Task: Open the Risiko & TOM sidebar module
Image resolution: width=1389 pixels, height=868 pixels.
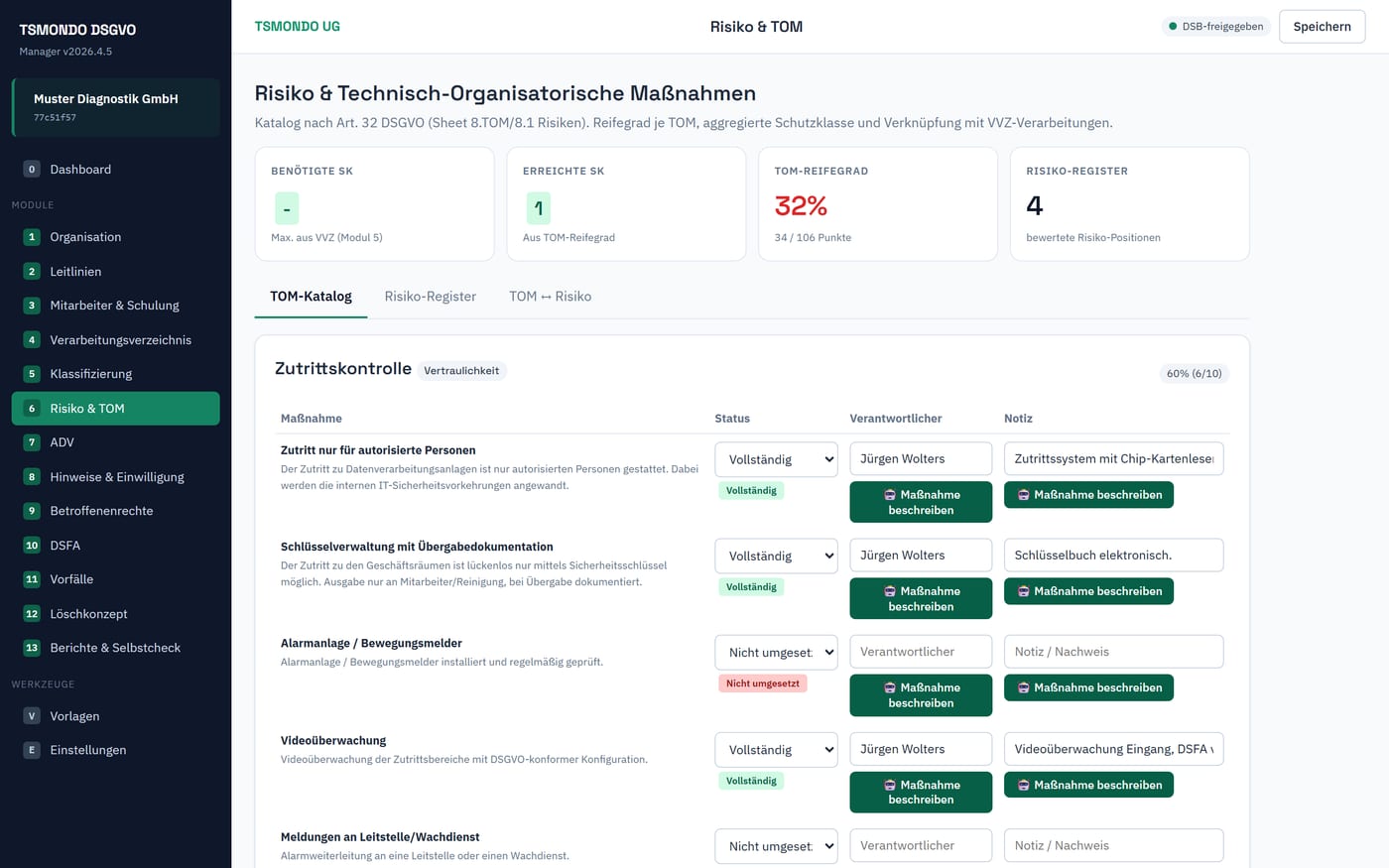Action: pyautogui.click(x=115, y=409)
